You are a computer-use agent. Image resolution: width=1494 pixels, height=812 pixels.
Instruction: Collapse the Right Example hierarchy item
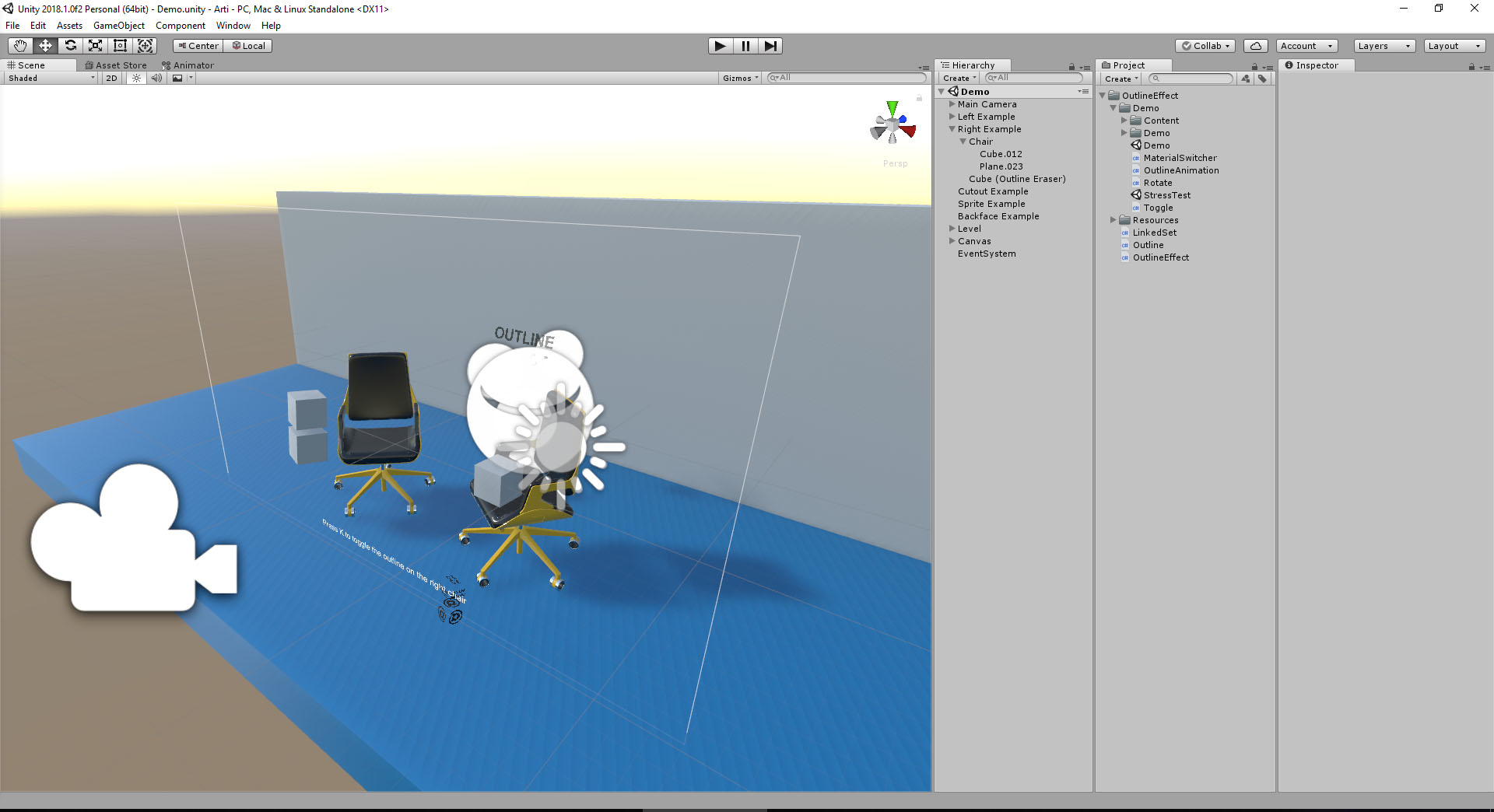[952, 129]
